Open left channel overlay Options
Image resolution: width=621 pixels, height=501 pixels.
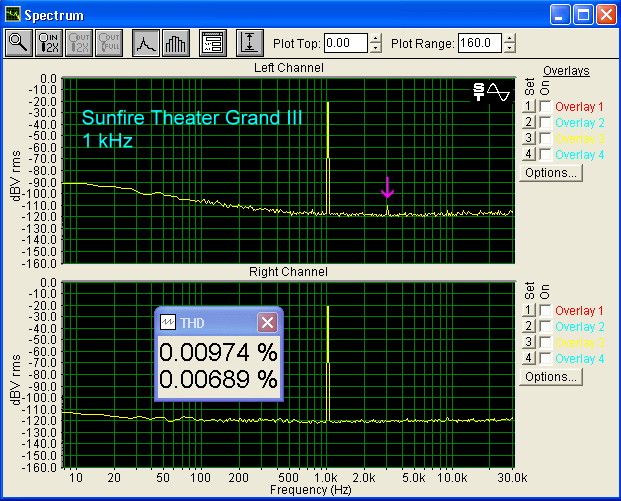(551, 173)
